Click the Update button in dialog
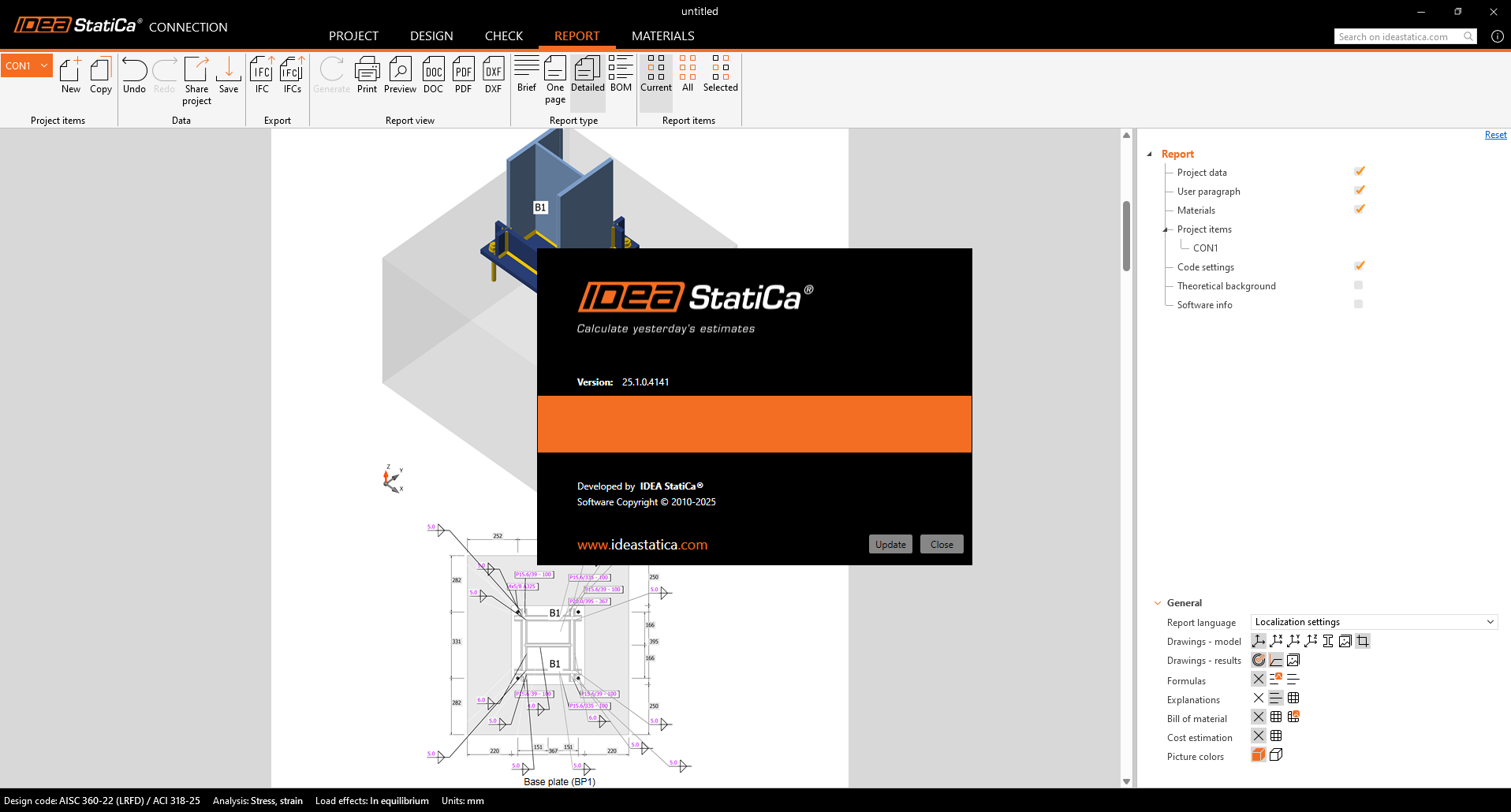 click(890, 544)
